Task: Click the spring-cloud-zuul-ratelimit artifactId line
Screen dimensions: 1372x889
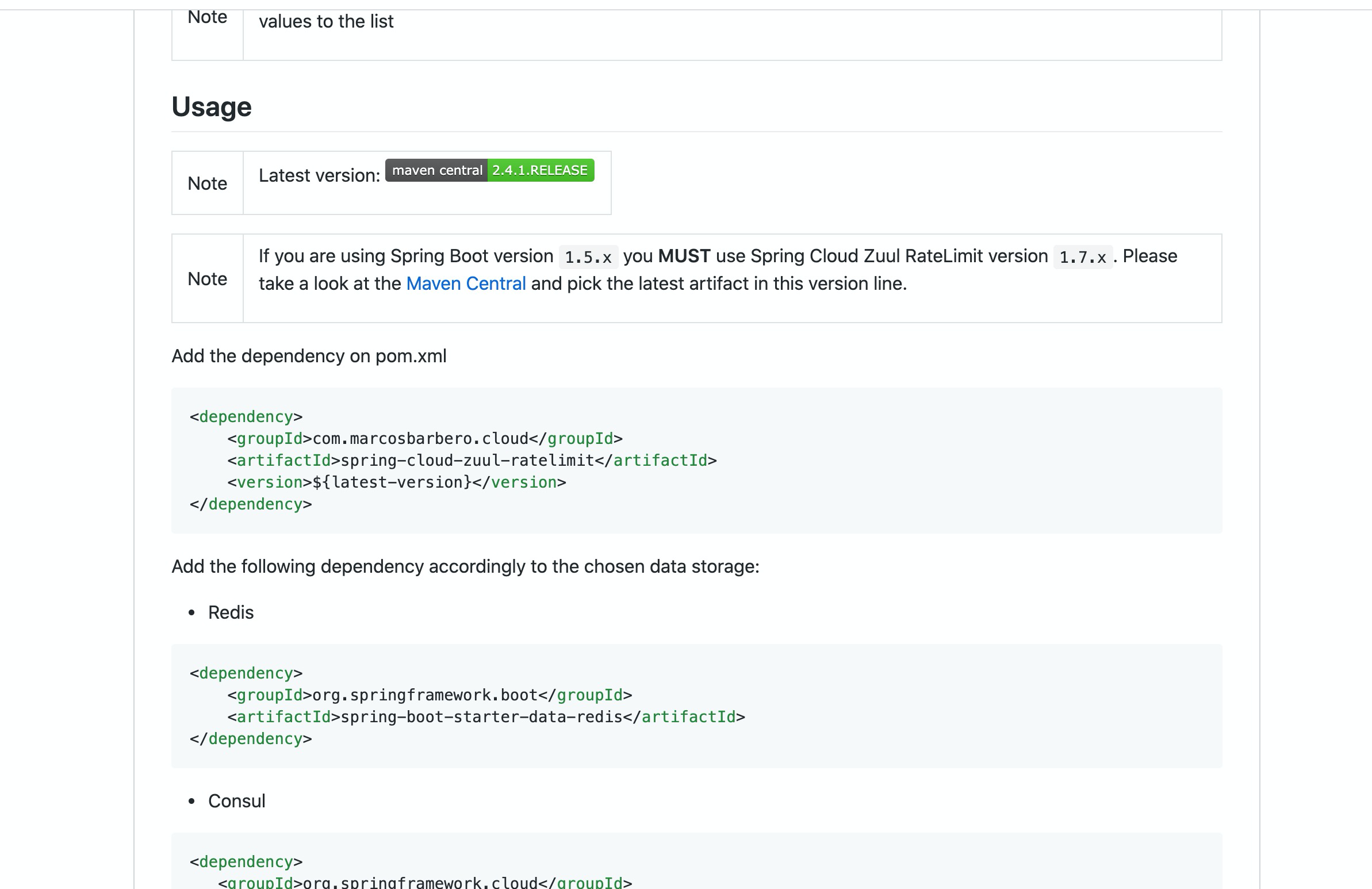Action: pos(472,461)
